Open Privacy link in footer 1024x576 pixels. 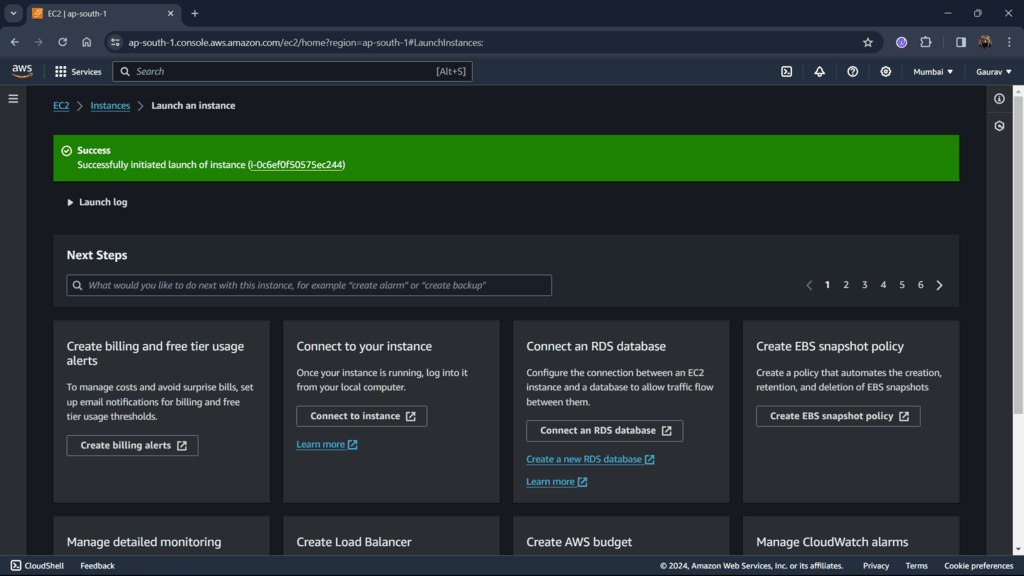876,566
